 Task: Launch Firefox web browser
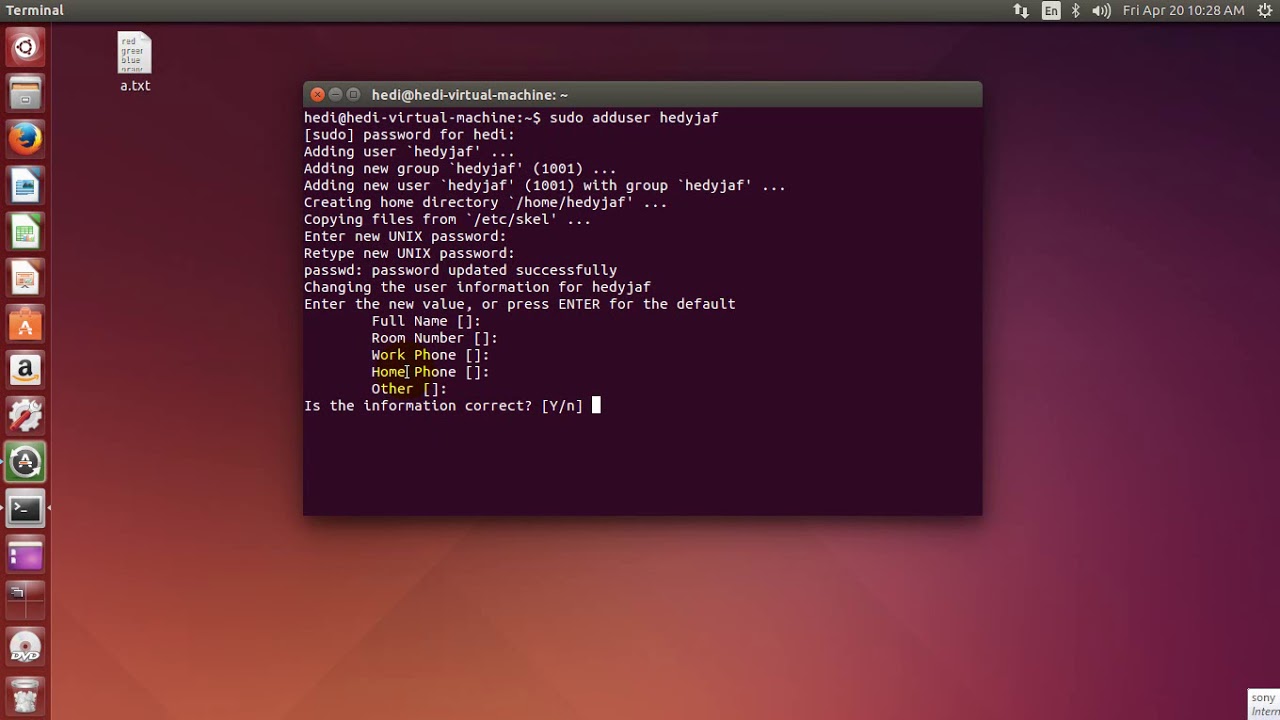tap(25, 139)
